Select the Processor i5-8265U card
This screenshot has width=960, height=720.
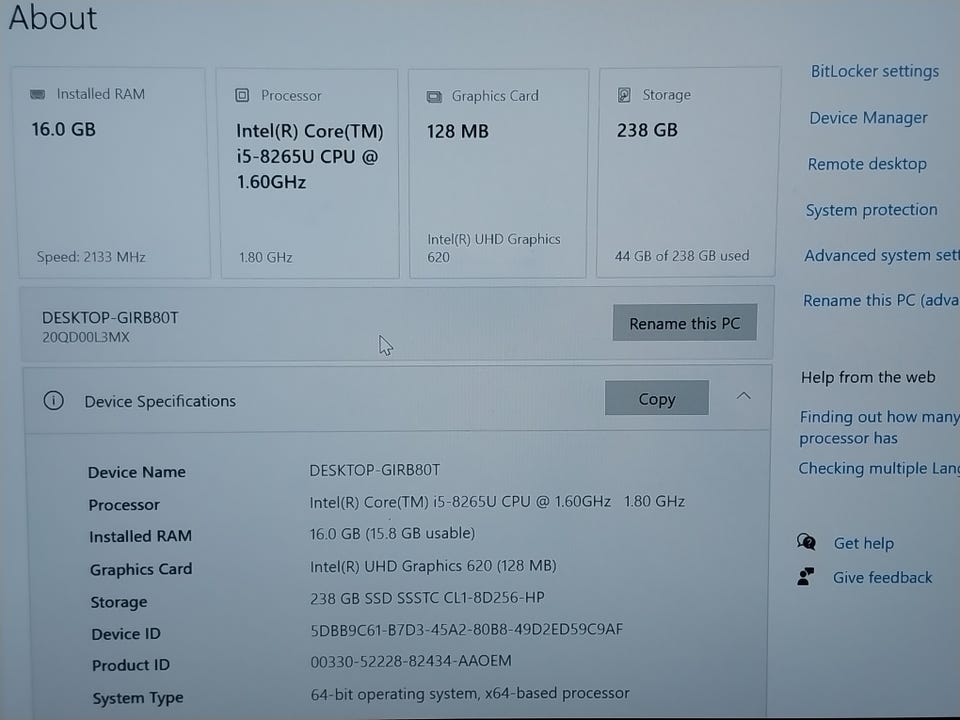click(x=309, y=174)
